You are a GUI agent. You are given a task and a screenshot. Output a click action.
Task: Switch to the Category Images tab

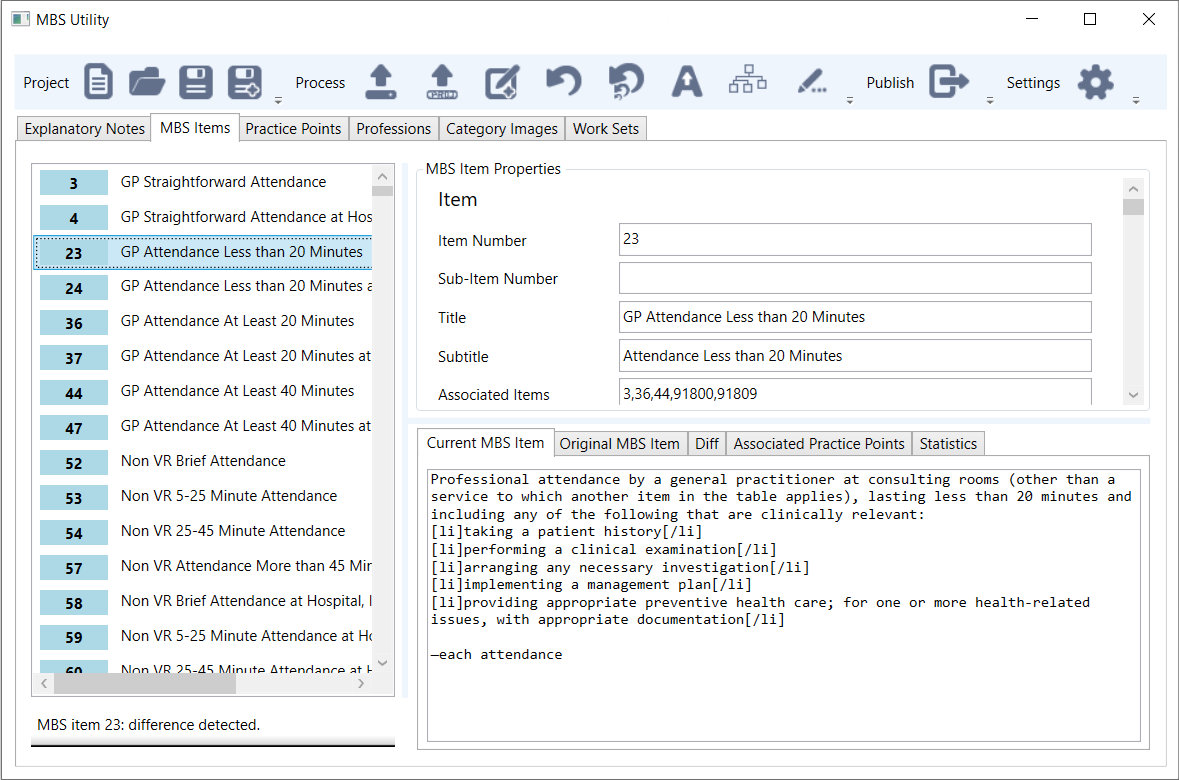pos(502,129)
